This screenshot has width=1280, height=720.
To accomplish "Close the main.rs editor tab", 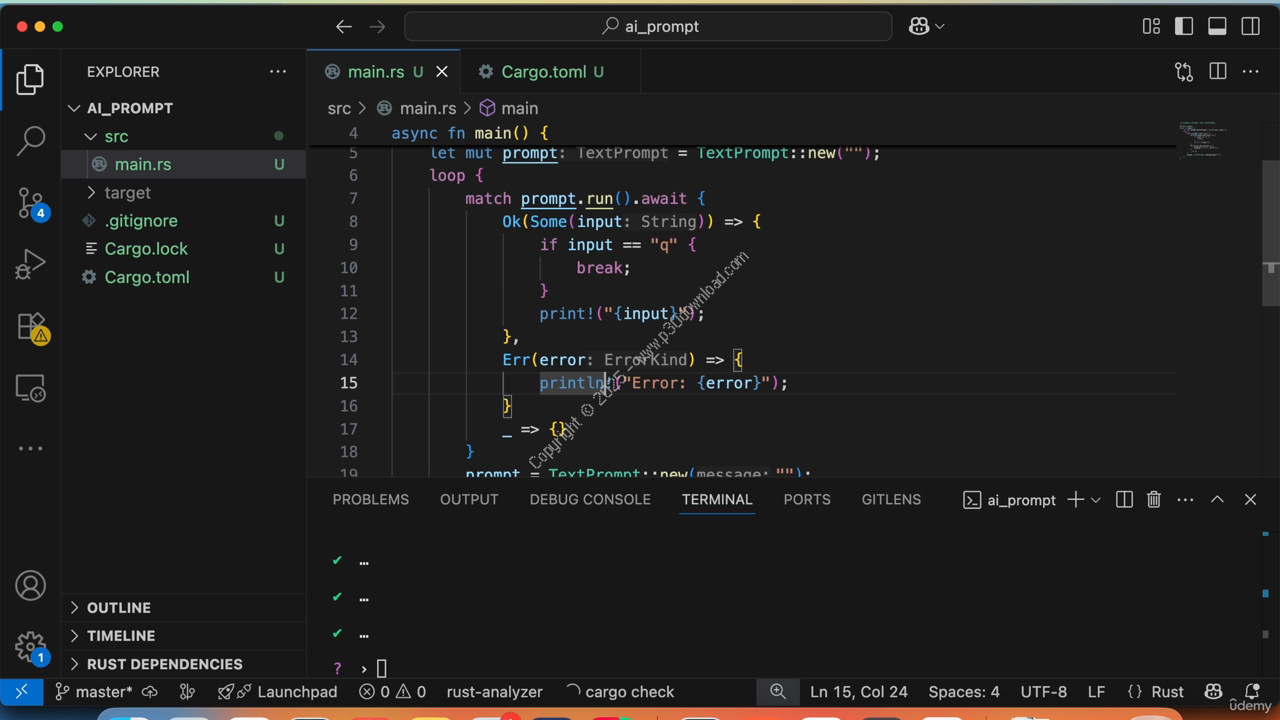I will pyautogui.click(x=441, y=72).
